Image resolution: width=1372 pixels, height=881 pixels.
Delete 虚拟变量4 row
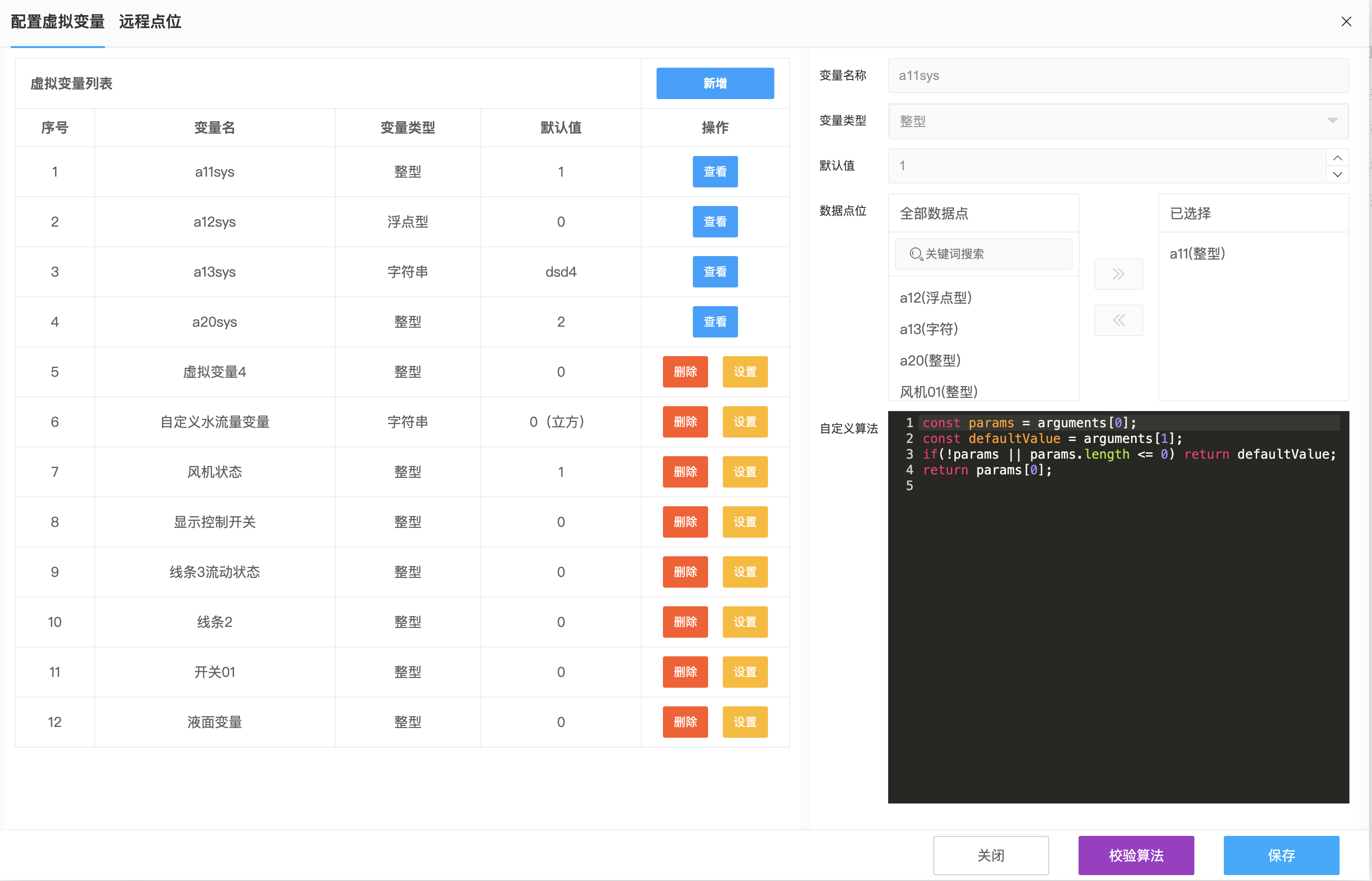[685, 372]
